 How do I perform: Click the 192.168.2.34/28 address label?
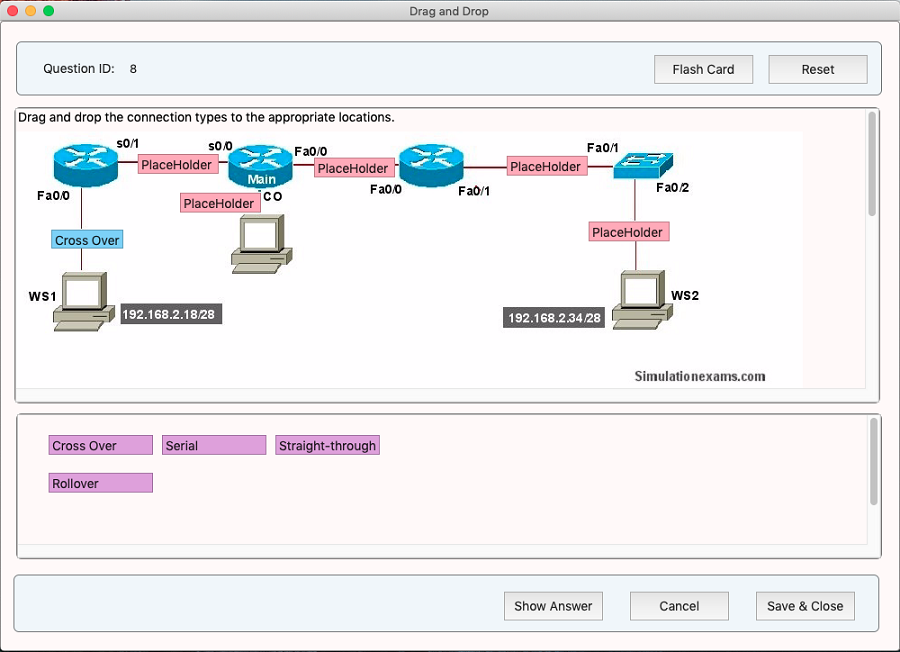point(553,316)
